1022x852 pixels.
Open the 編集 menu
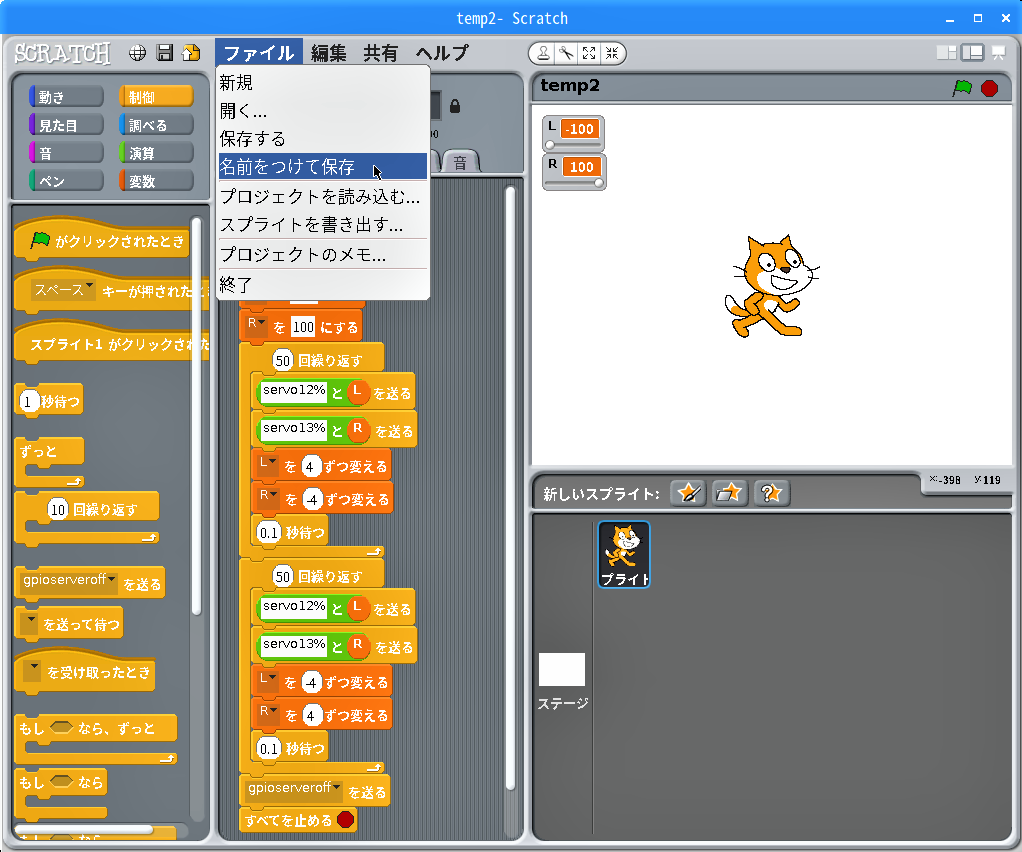(x=328, y=53)
